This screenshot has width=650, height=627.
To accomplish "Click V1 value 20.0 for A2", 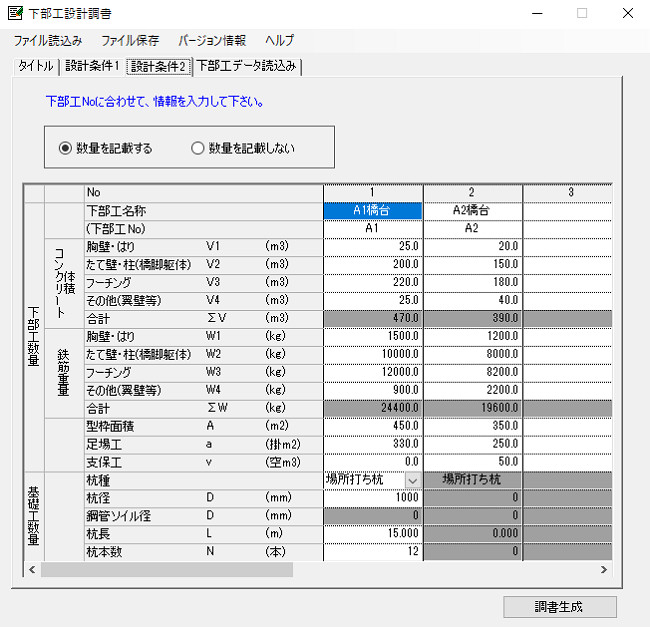I will (473, 247).
